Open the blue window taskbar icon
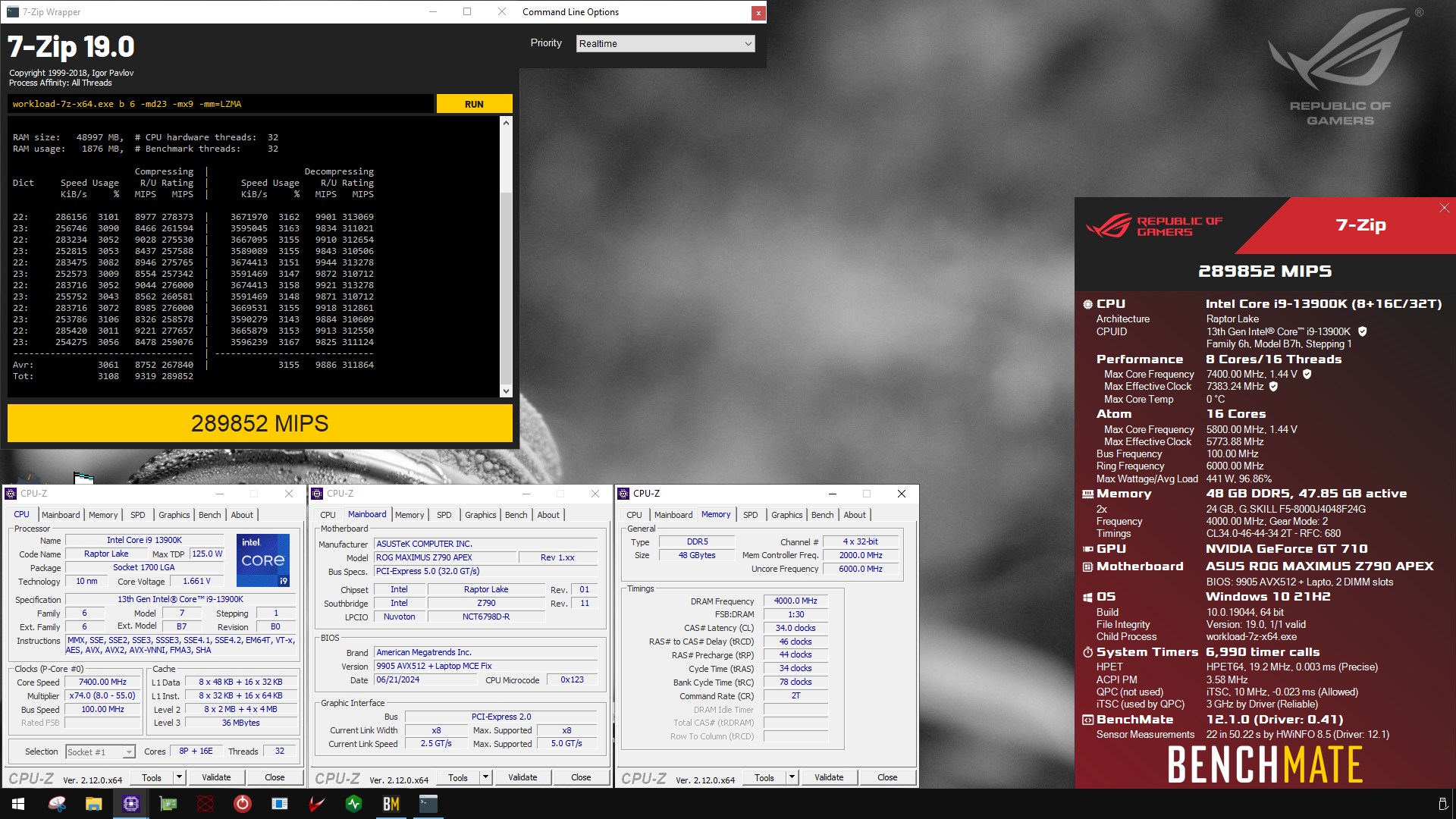Screen dimensions: 1456x819 [x=280, y=804]
